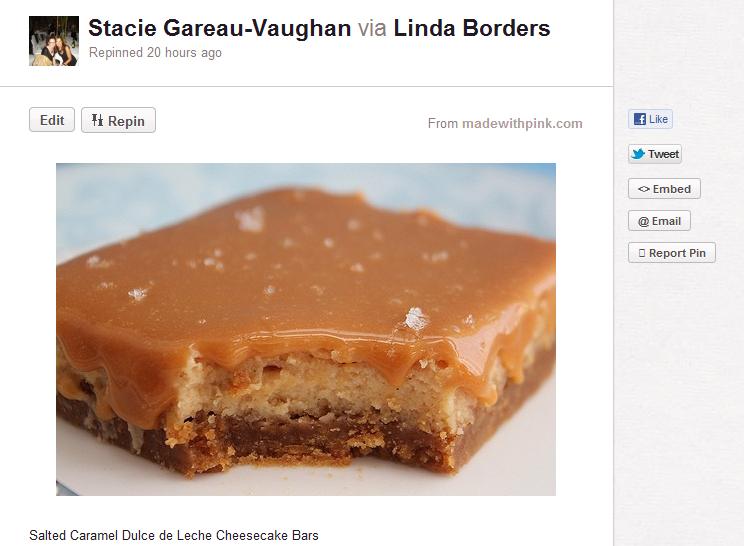This screenshot has height=546, width=744.
Task: Click the Facebook Like button
Action: [650, 119]
